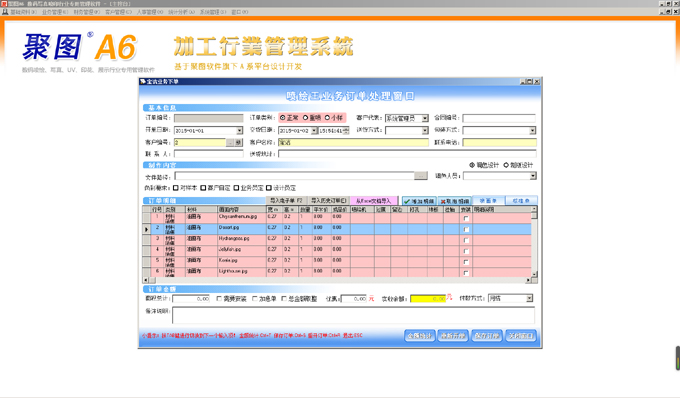680x398 pixels.
Task: Open the 业务管理 menu
Action: tap(55, 12)
